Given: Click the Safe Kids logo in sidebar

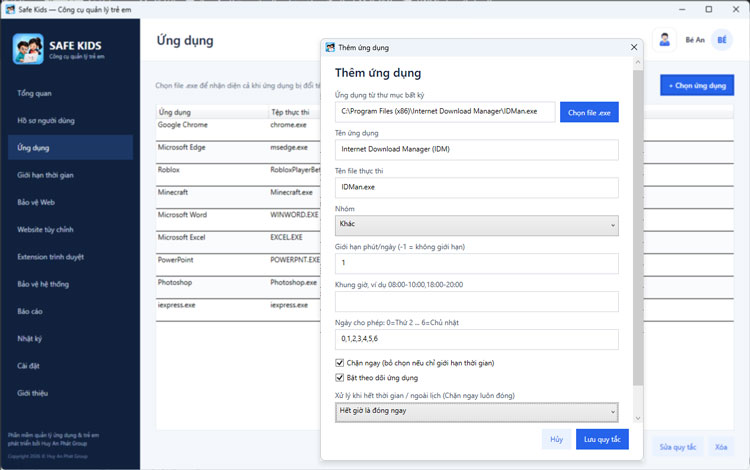Looking at the screenshot, I should pos(28,49).
